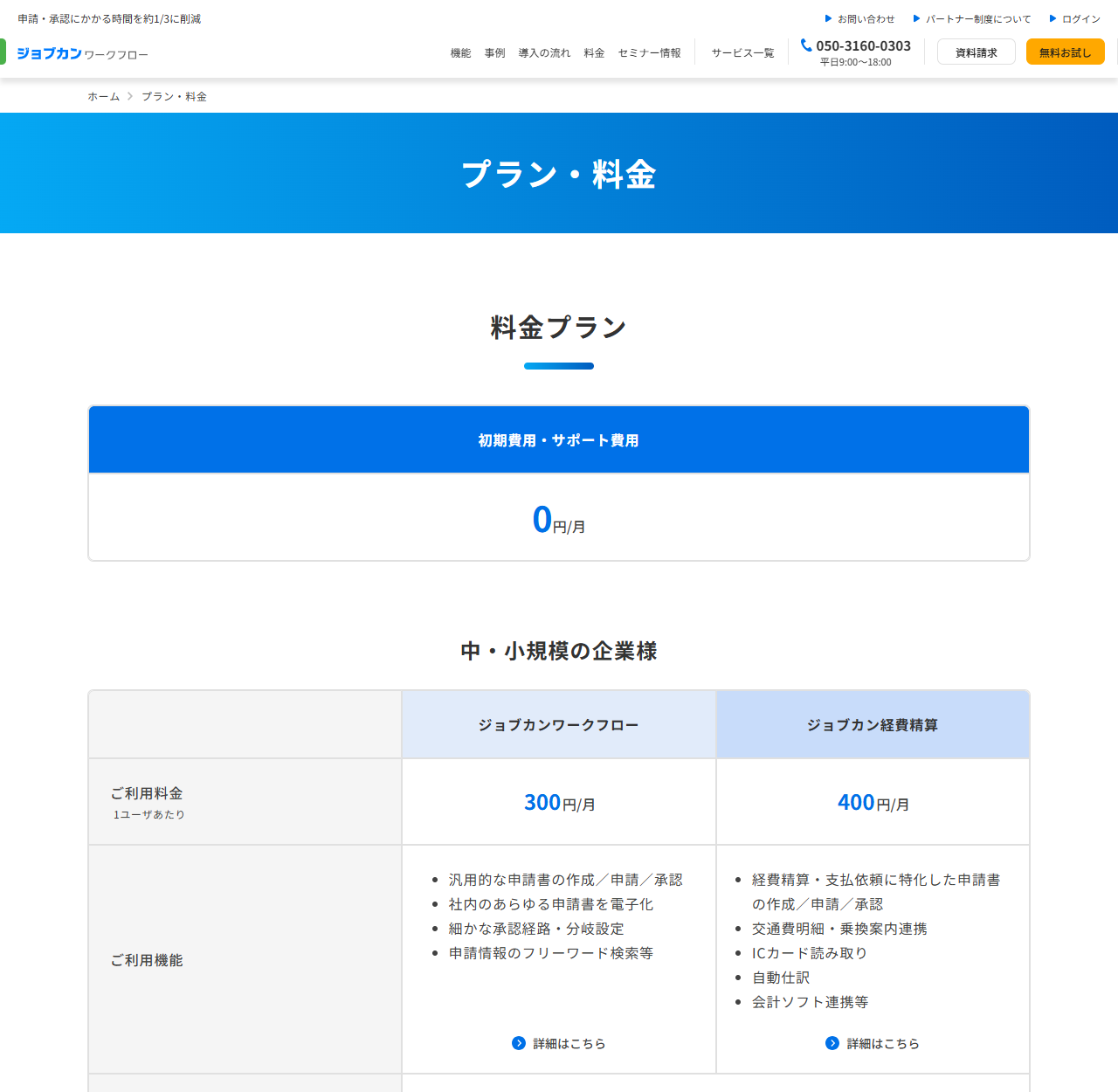Click the ご利用料金 row label
The image size is (1118, 1092).
point(147,793)
